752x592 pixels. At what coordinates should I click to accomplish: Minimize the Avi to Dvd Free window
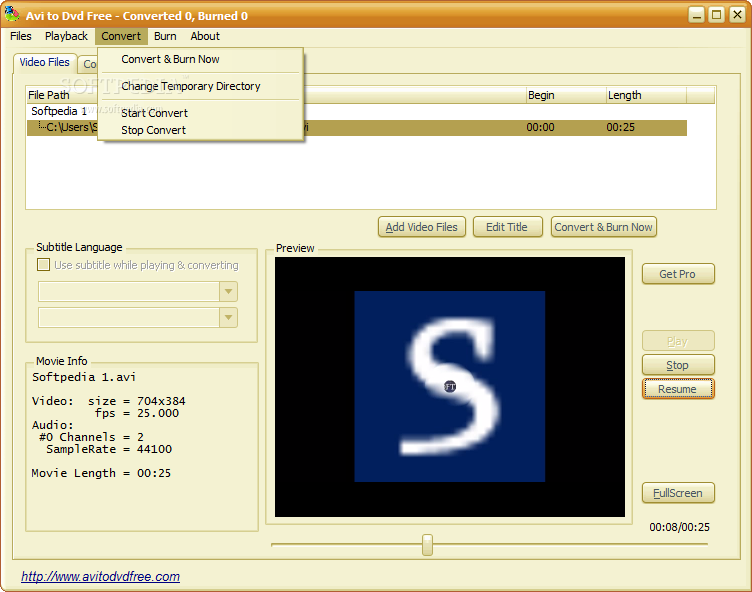(x=696, y=15)
